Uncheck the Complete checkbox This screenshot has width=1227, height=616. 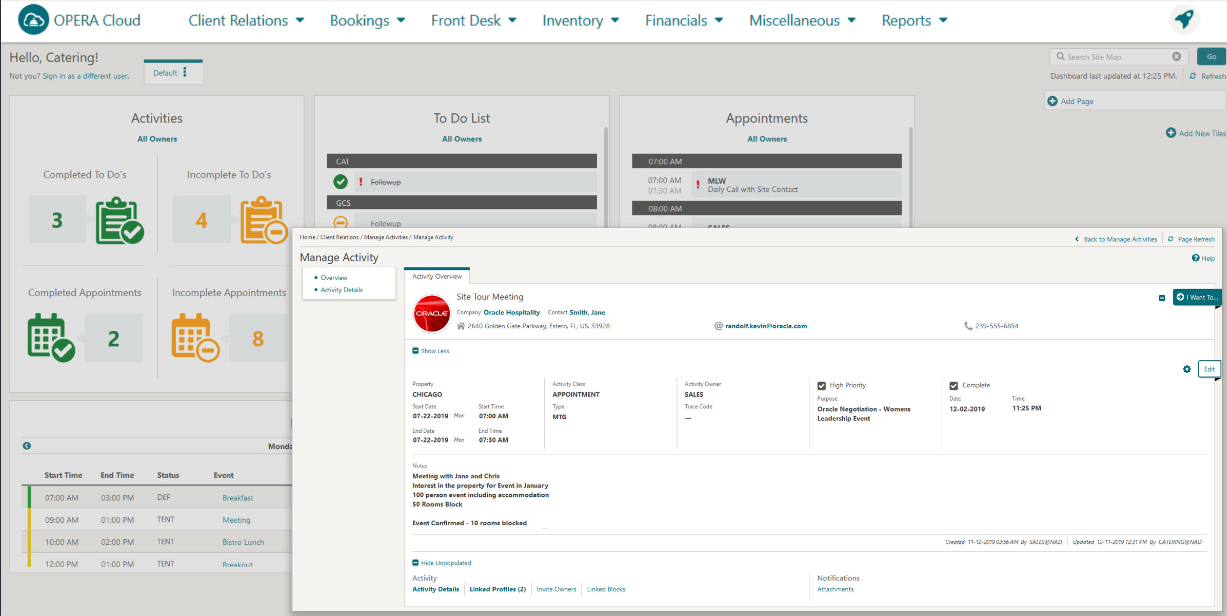953,384
